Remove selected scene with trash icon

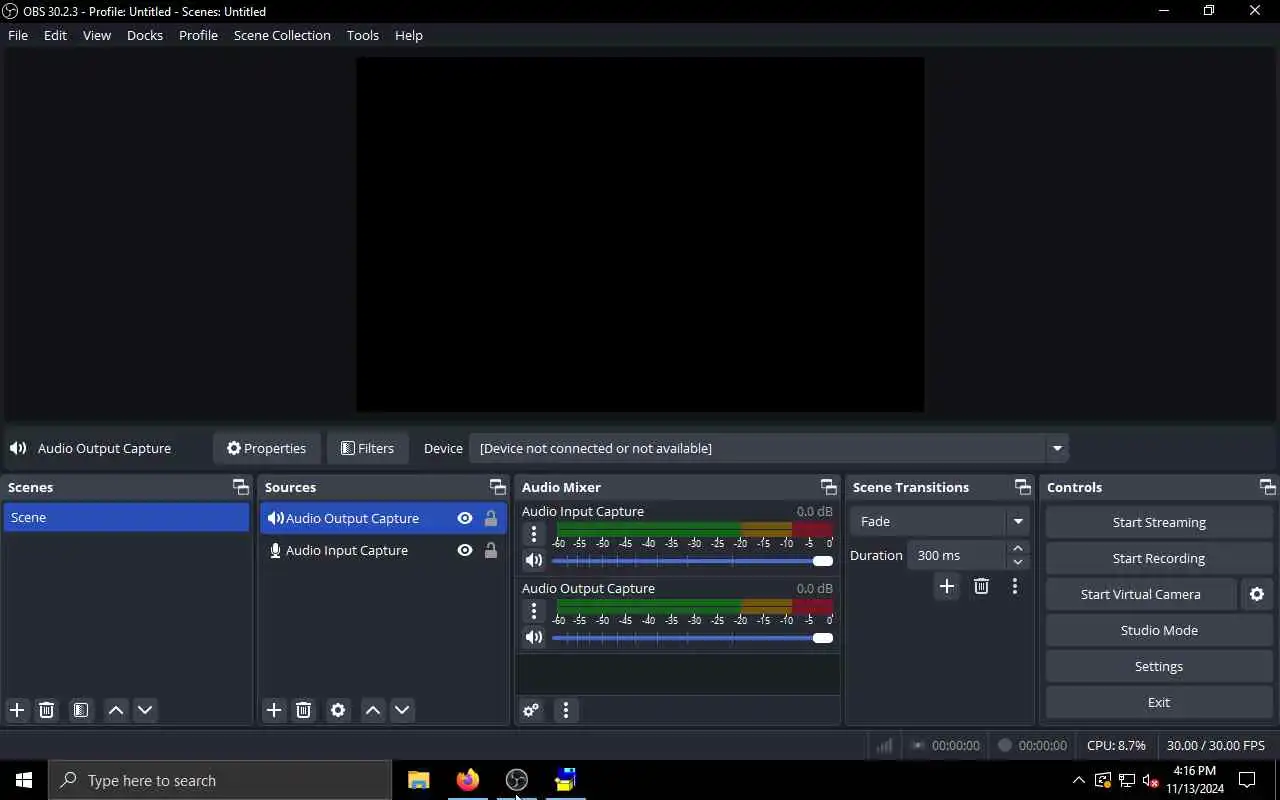click(x=46, y=710)
